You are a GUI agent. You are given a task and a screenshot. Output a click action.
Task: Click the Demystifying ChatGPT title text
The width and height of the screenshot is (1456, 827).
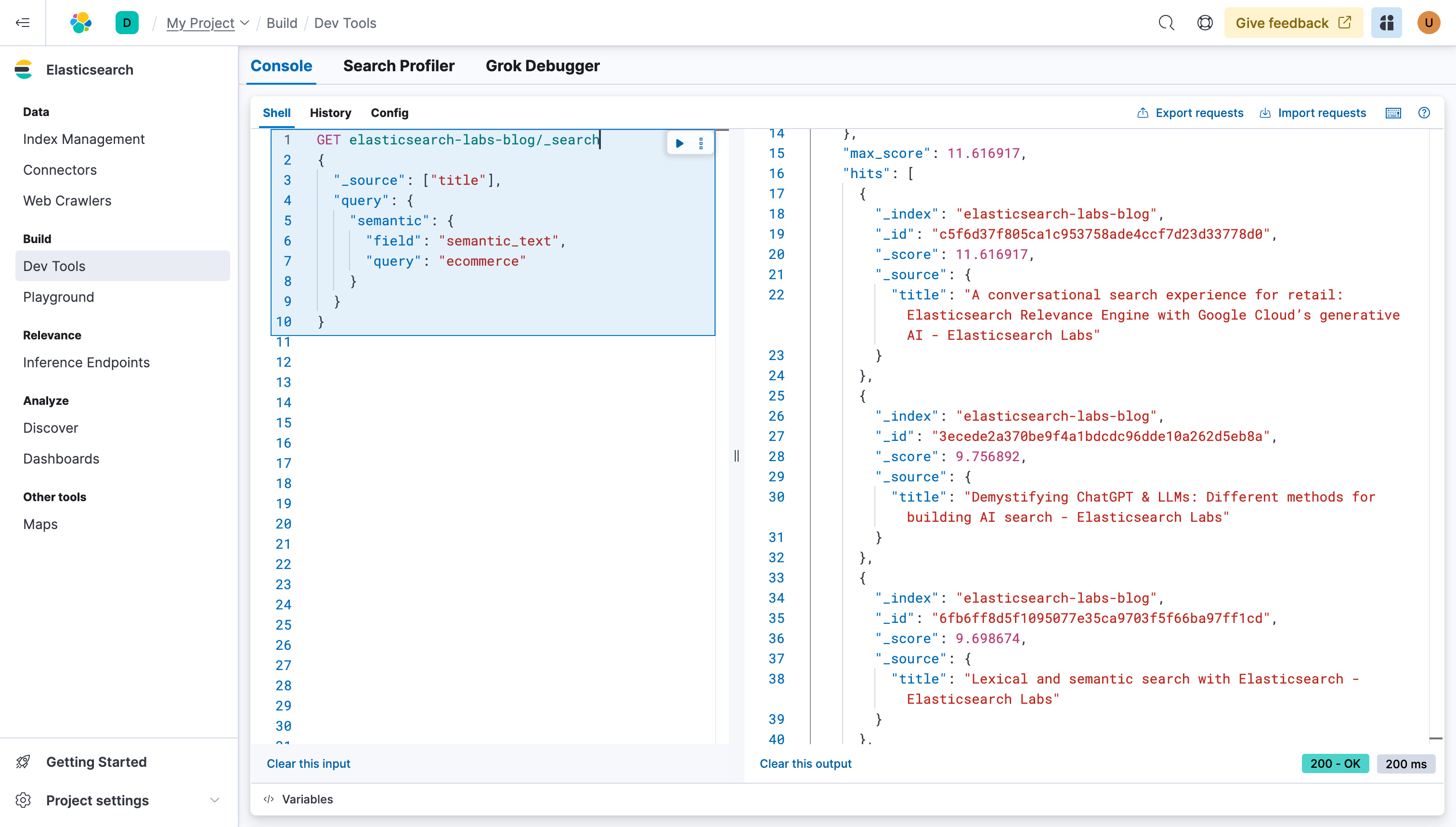[1141, 507]
